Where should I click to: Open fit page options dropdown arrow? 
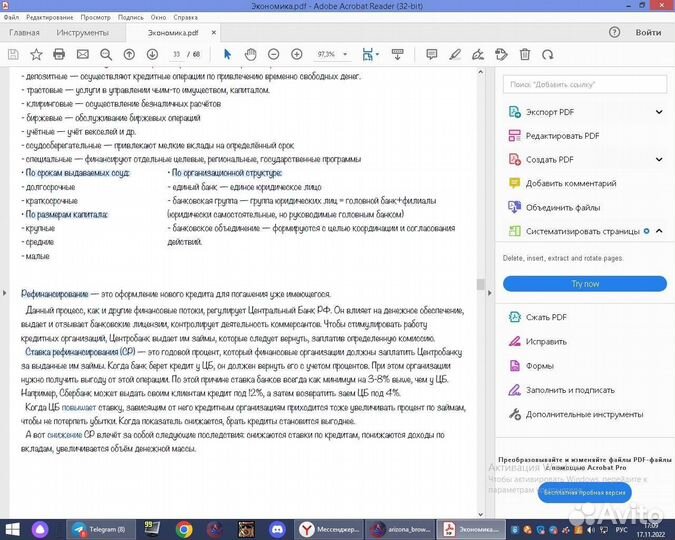tap(378, 54)
